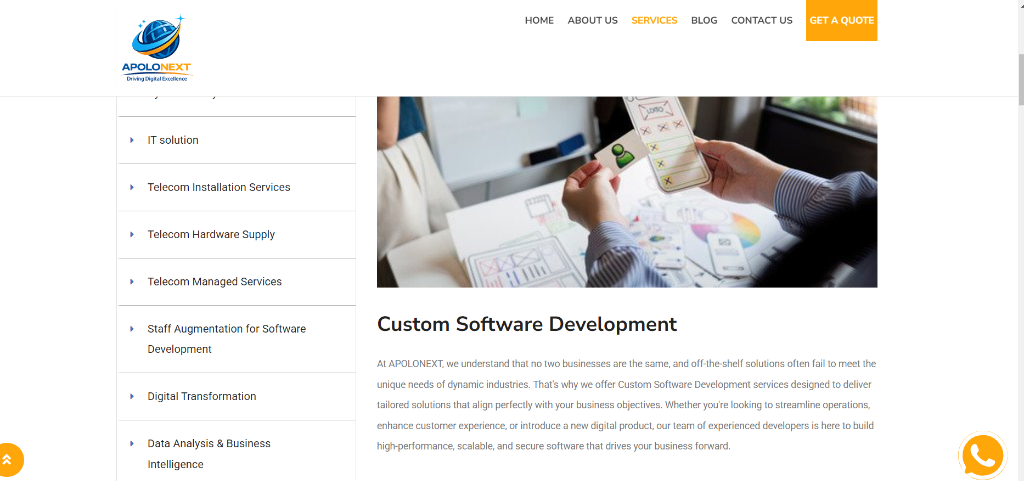Click the wireframe design banner image
The image size is (1024, 481).
(x=627, y=192)
